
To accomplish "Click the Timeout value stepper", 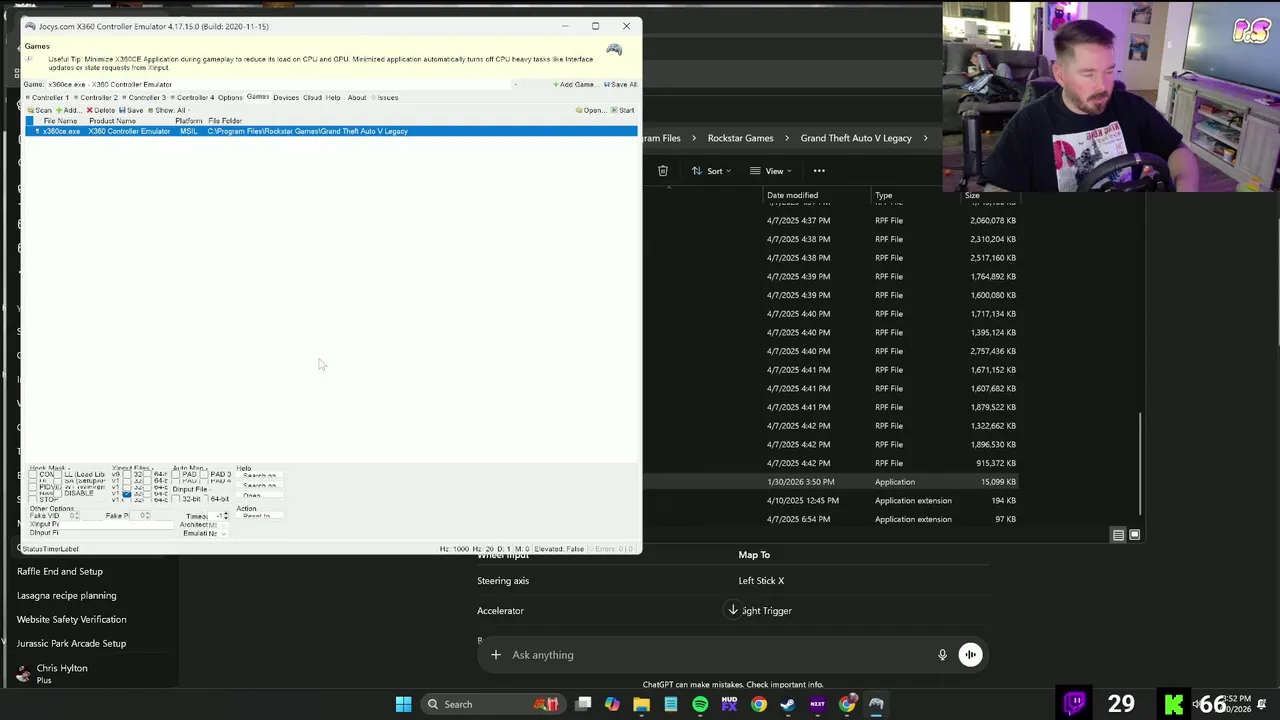I will pyautogui.click(x=226, y=516).
